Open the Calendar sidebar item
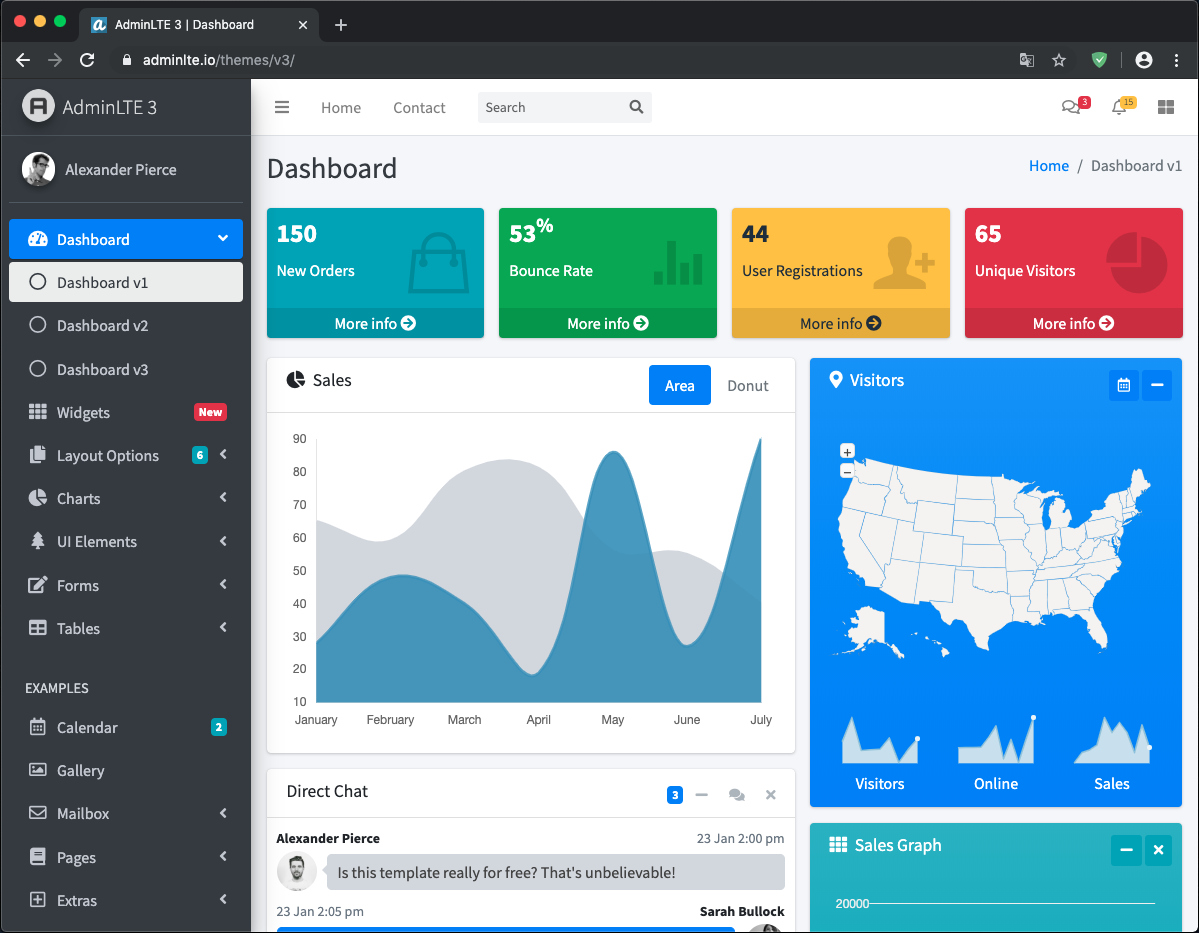 pyautogui.click(x=126, y=727)
